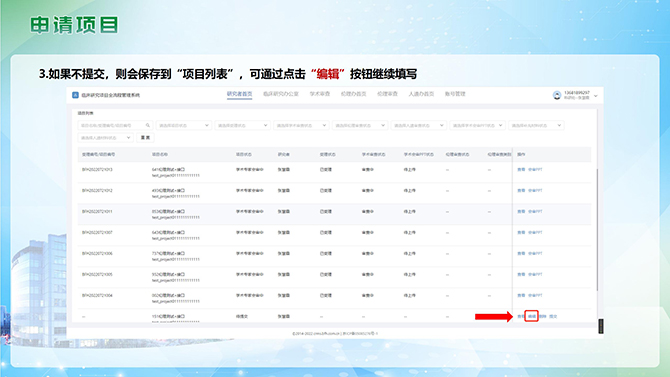This screenshot has width=670, height=377.
Task: Click the table's vertical scrollbar
Action: click(x=597, y=229)
